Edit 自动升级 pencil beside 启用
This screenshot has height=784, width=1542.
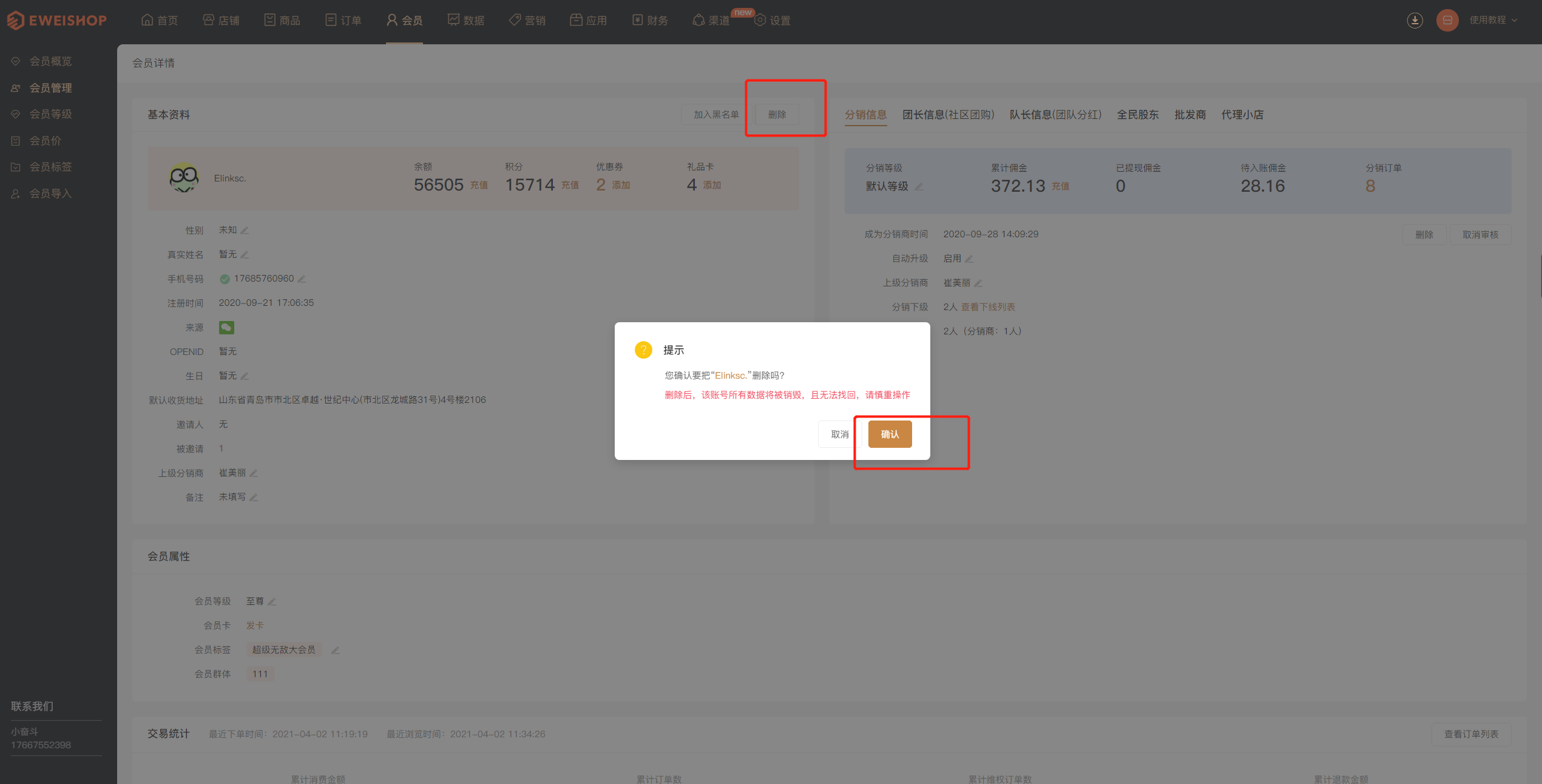coord(969,259)
